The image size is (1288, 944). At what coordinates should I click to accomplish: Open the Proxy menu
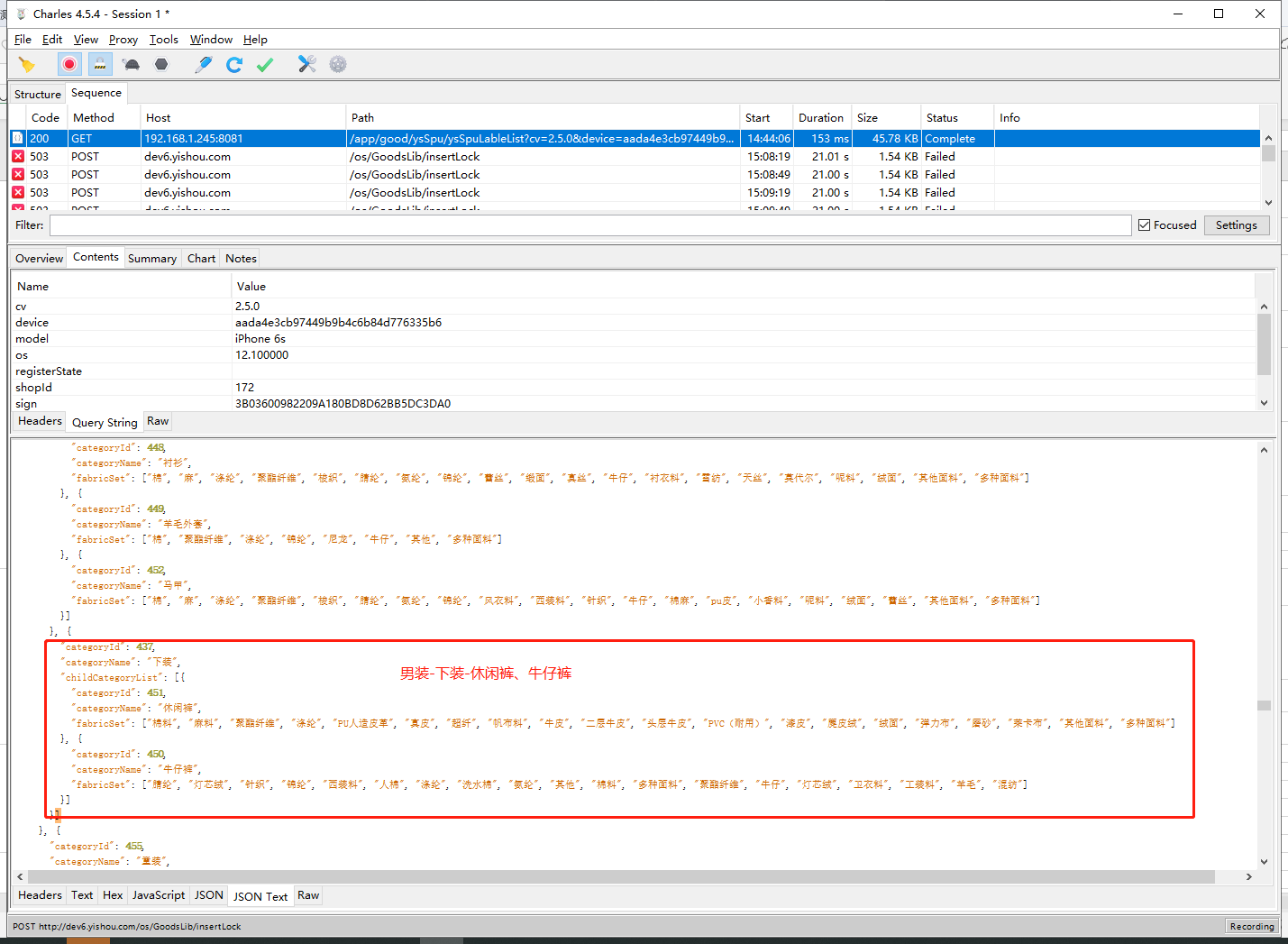pyautogui.click(x=123, y=40)
